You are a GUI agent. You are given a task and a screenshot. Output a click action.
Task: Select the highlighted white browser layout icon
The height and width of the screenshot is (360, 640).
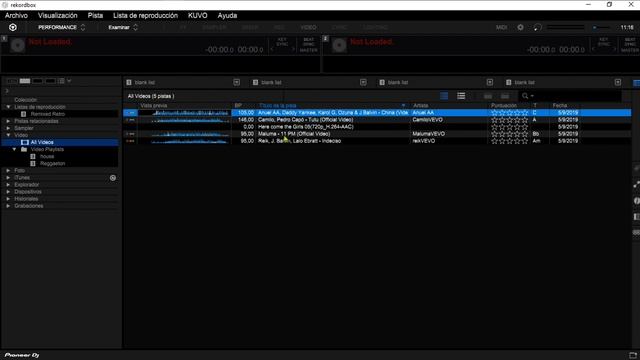click(25, 81)
